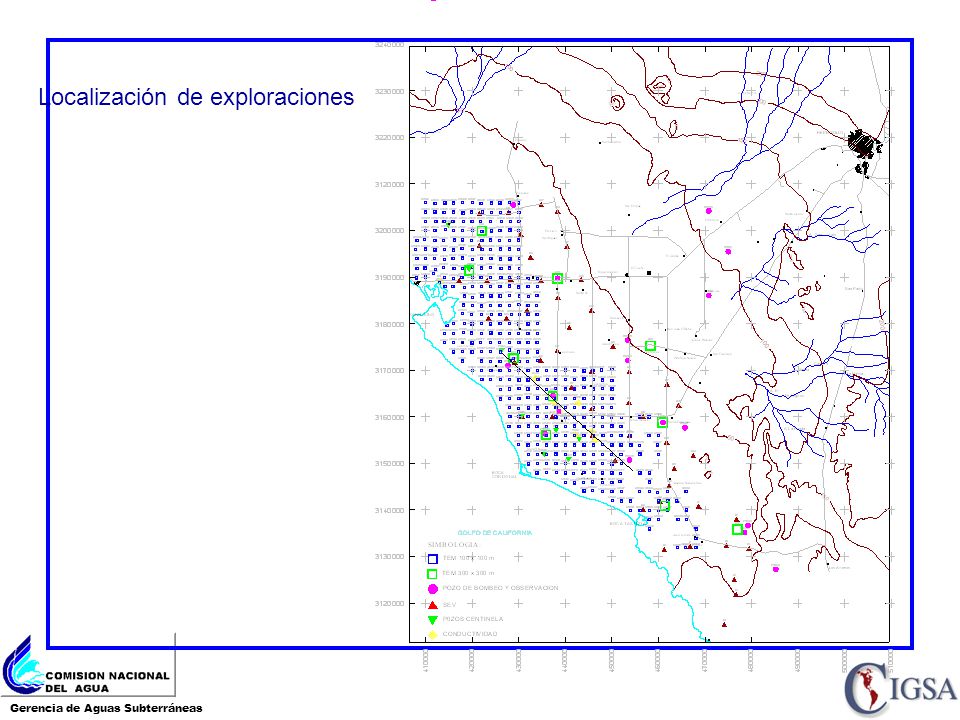This screenshot has height=720, width=960.
Task: Click the 3140000 y-axis coordinate label
Action: pyautogui.click(x=389, y=510)
